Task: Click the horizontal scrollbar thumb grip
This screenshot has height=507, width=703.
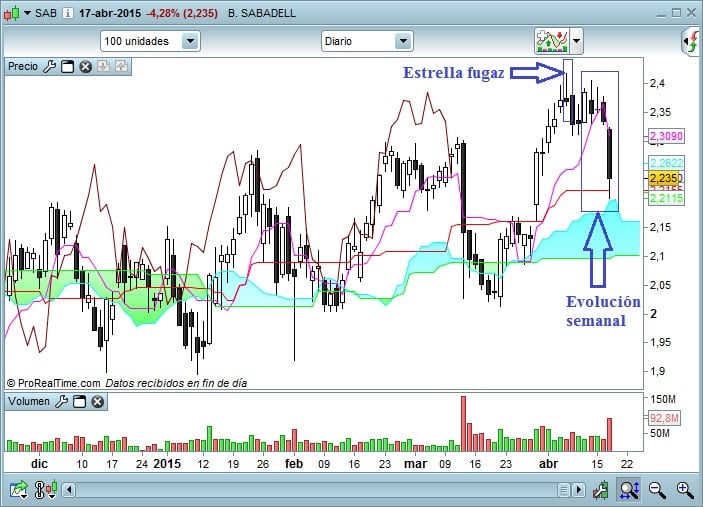Action: (564, 490)
